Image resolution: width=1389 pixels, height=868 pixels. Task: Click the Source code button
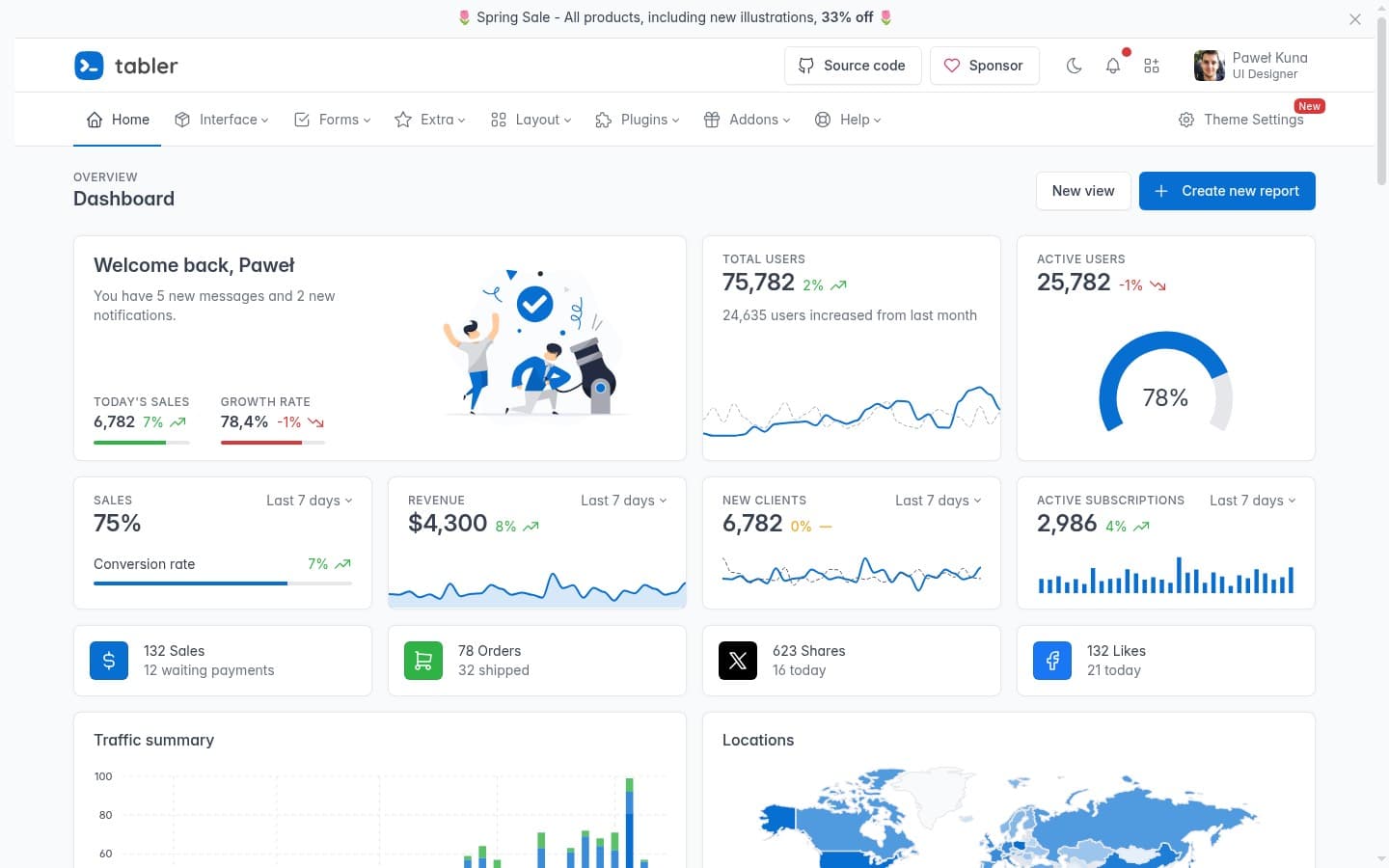pos(852,66)
